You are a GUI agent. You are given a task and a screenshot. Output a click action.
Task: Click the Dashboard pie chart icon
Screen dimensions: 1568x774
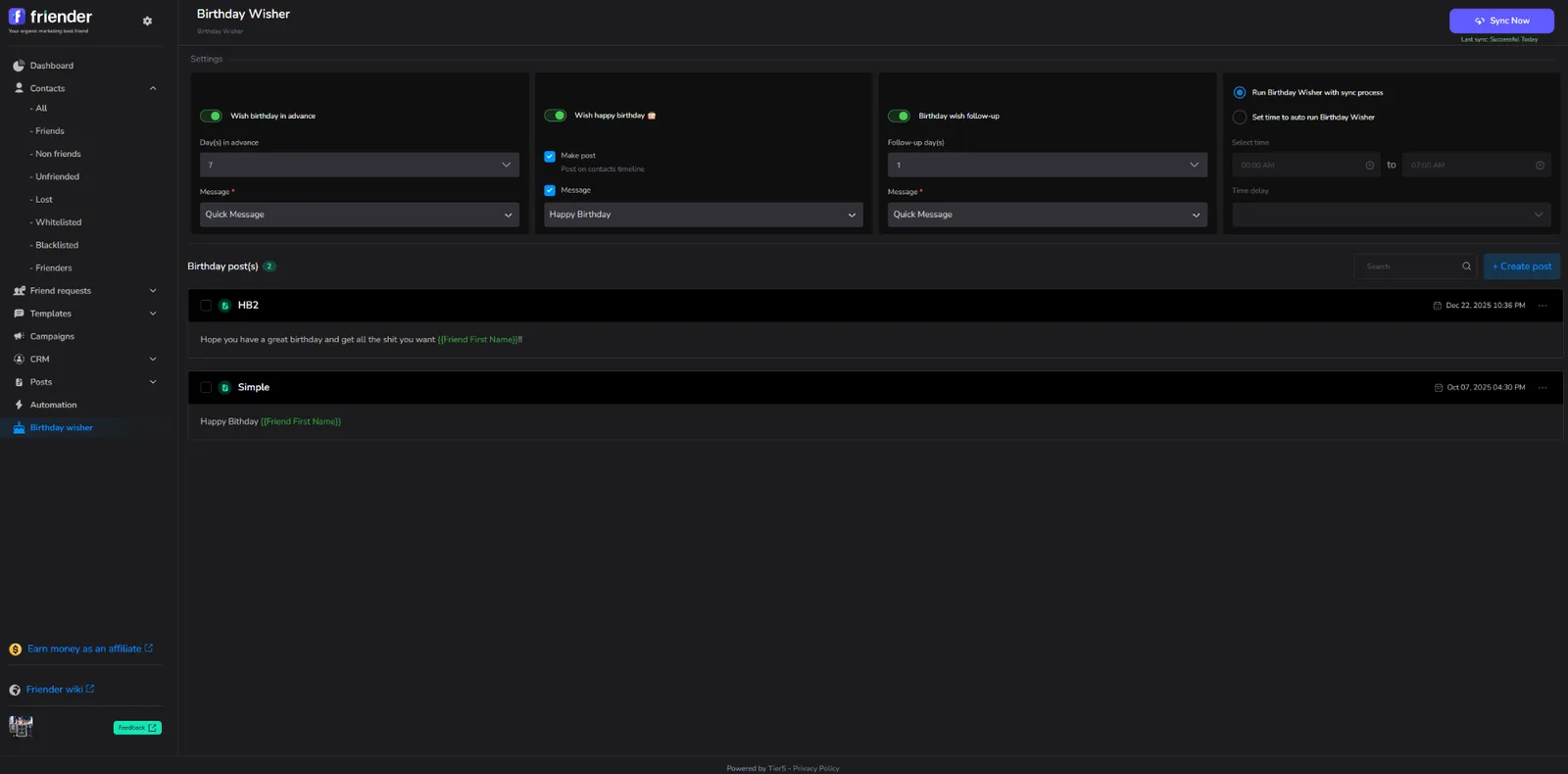point(19,66)
